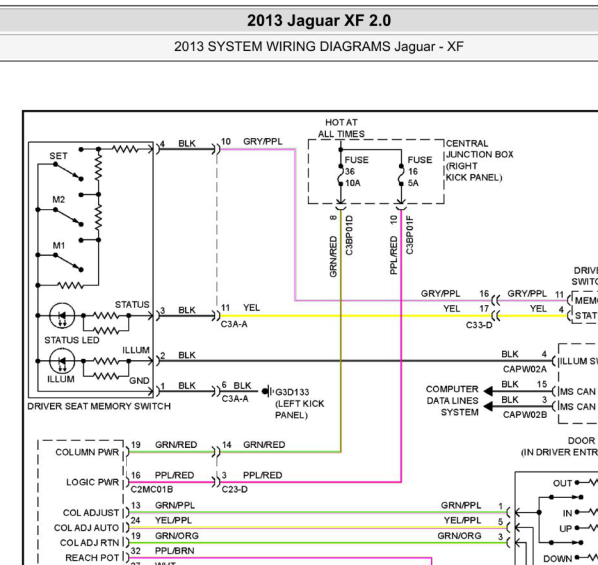598x565 pixels.
Task: Click the 'CENTRAL JUNCTION BOX' label
Action: (479, 149)
